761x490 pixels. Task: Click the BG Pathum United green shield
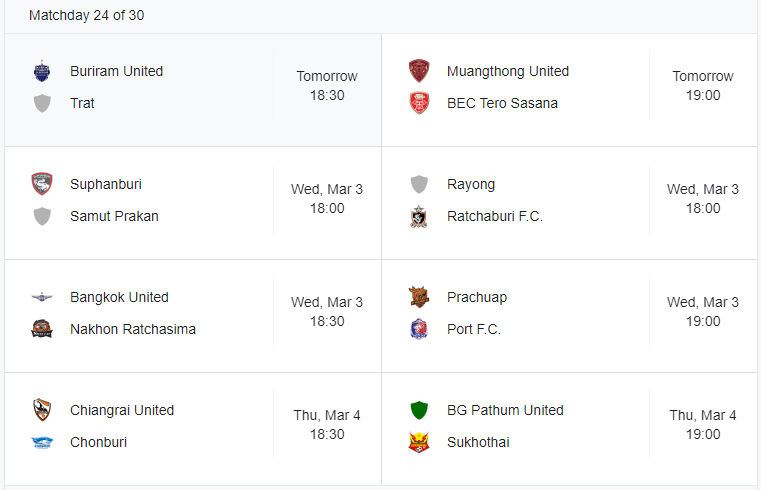click(419, 410)
